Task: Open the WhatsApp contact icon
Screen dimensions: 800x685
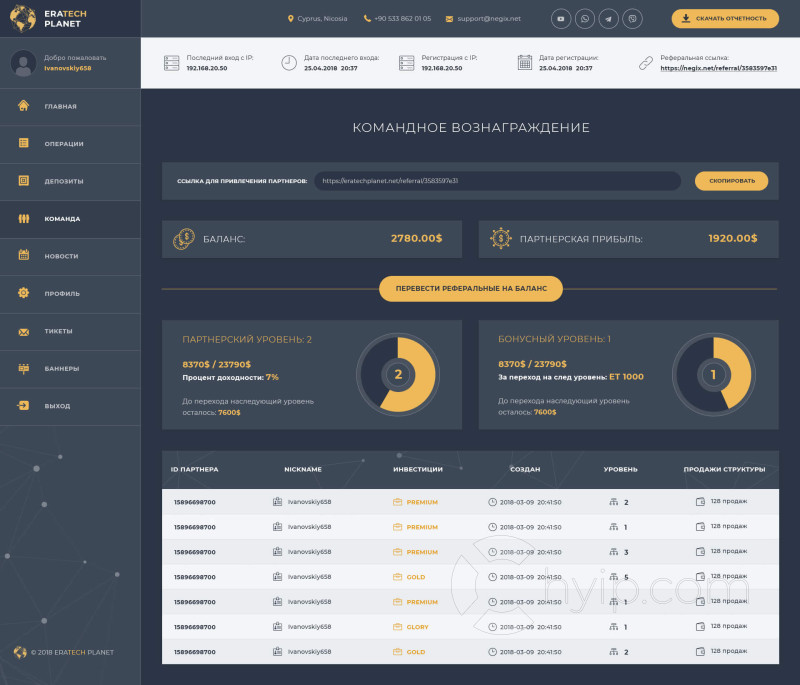Action: click(x=585, y=19)
